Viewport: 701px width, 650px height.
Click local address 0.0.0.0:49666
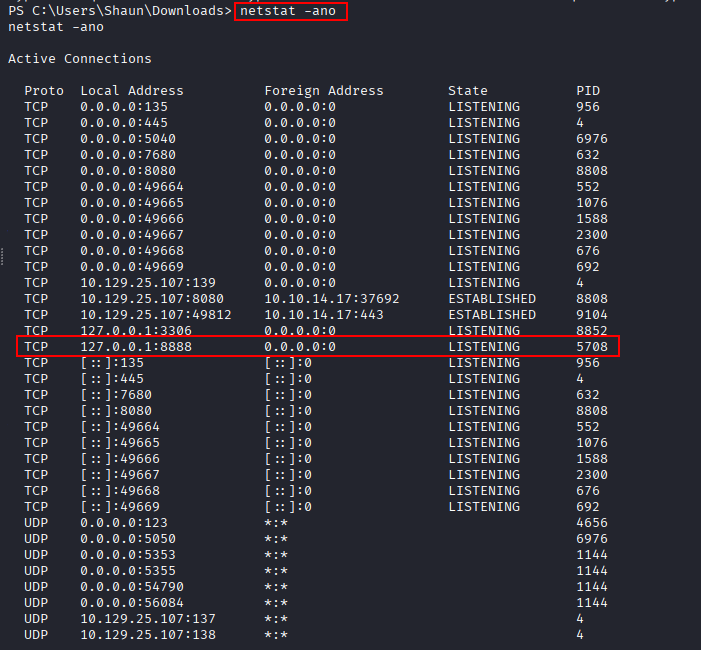click(132, 219)
